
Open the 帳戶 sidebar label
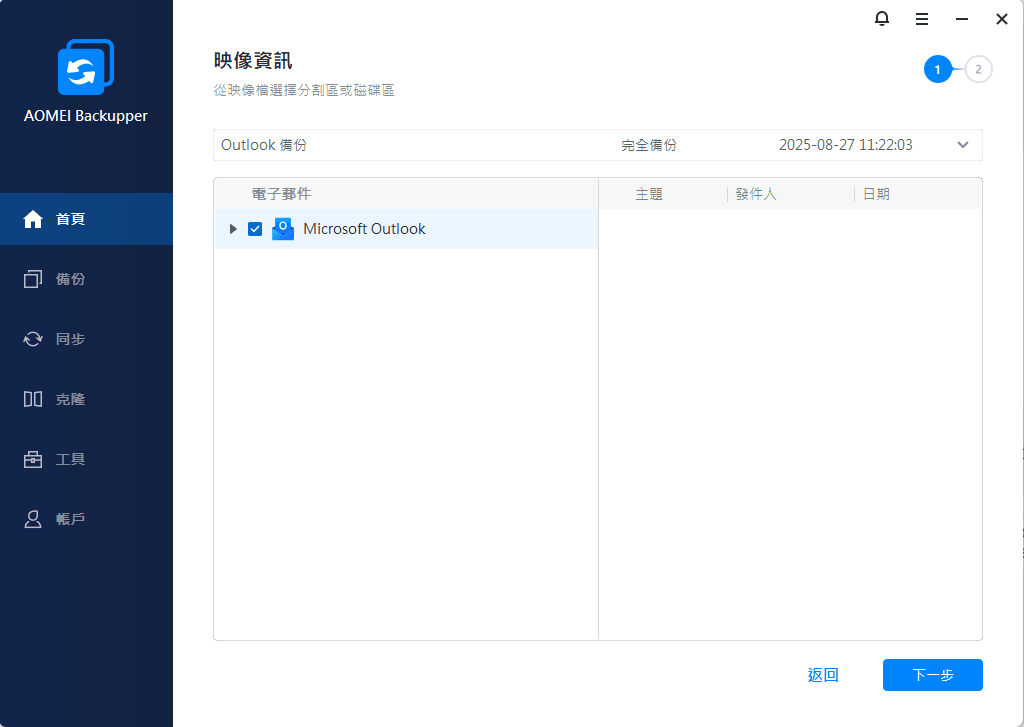pyautogui.click(x=71, y=519)
